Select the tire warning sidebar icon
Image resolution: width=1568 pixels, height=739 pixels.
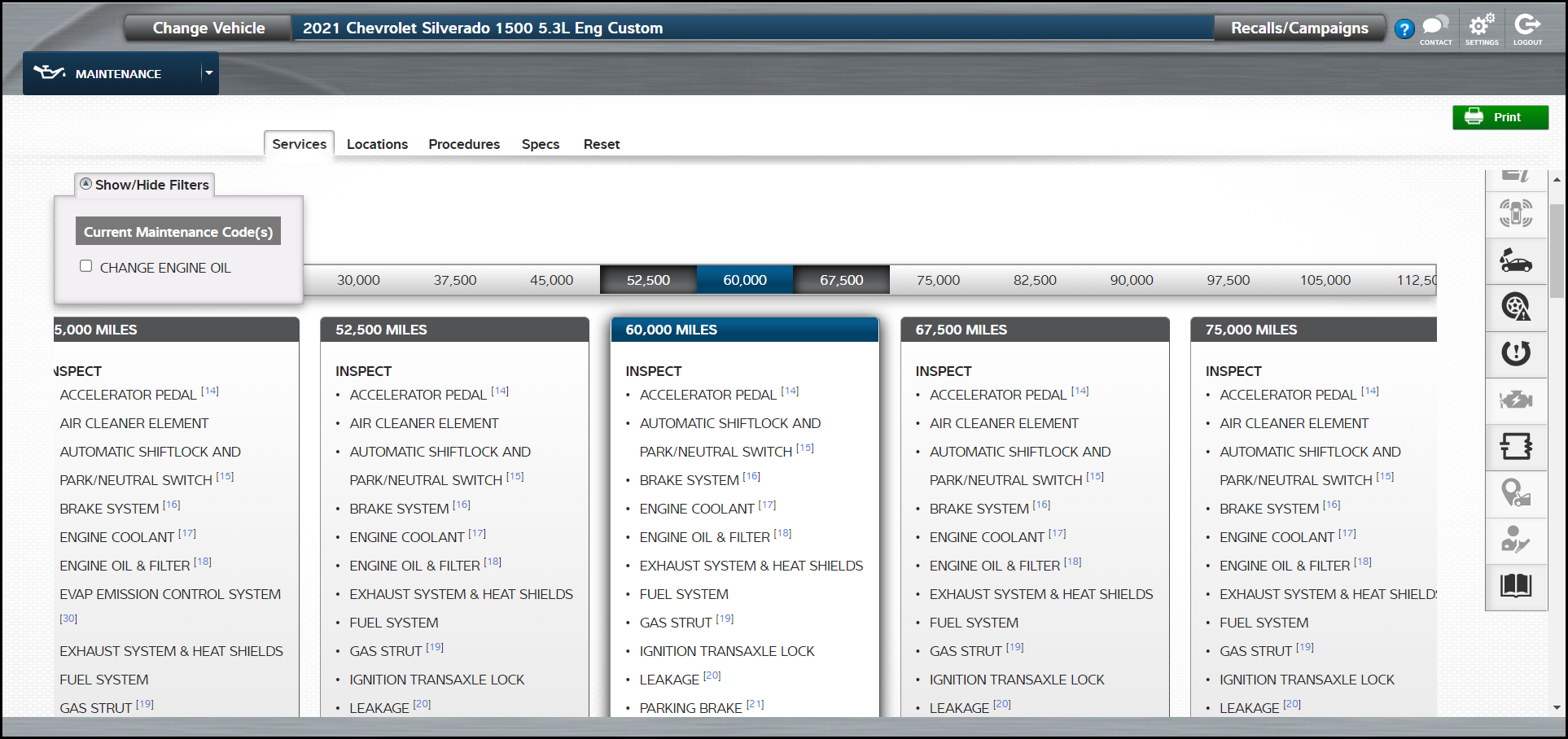click(x=1515, y=307)
